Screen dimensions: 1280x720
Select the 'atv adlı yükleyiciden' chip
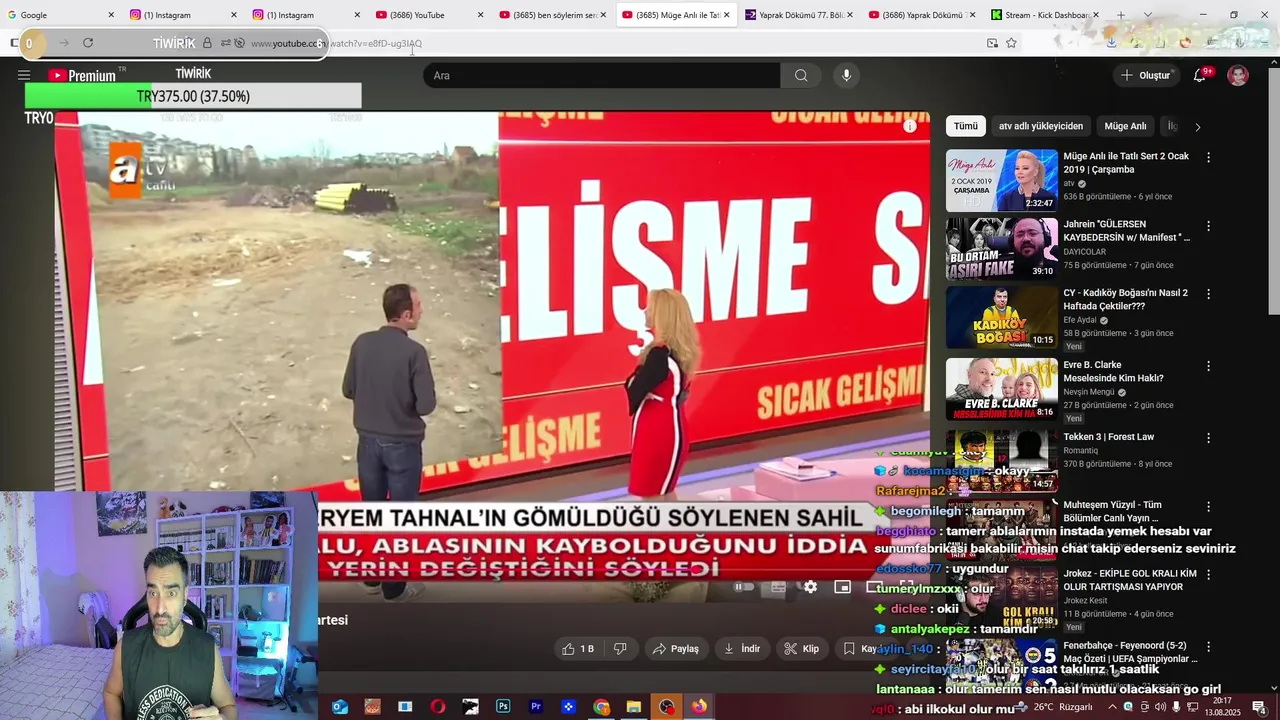click(1041, 126)
